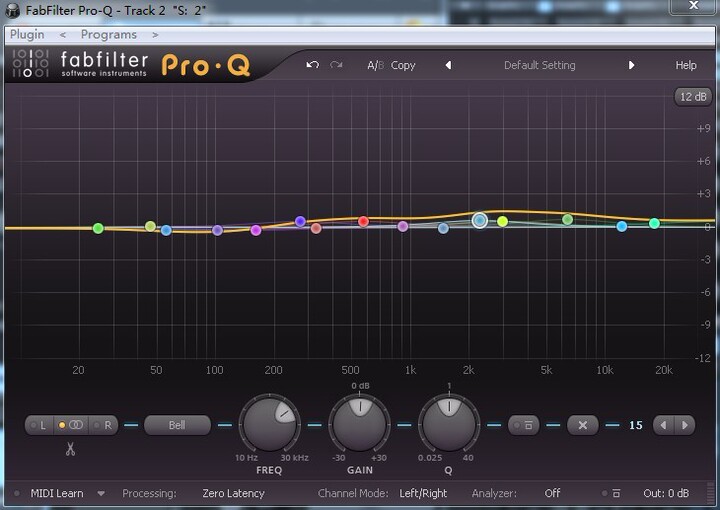Click the output level meter strip
The width and height of the screenshot is (720, 510).
pyautogui.click(x=711, y=493)
